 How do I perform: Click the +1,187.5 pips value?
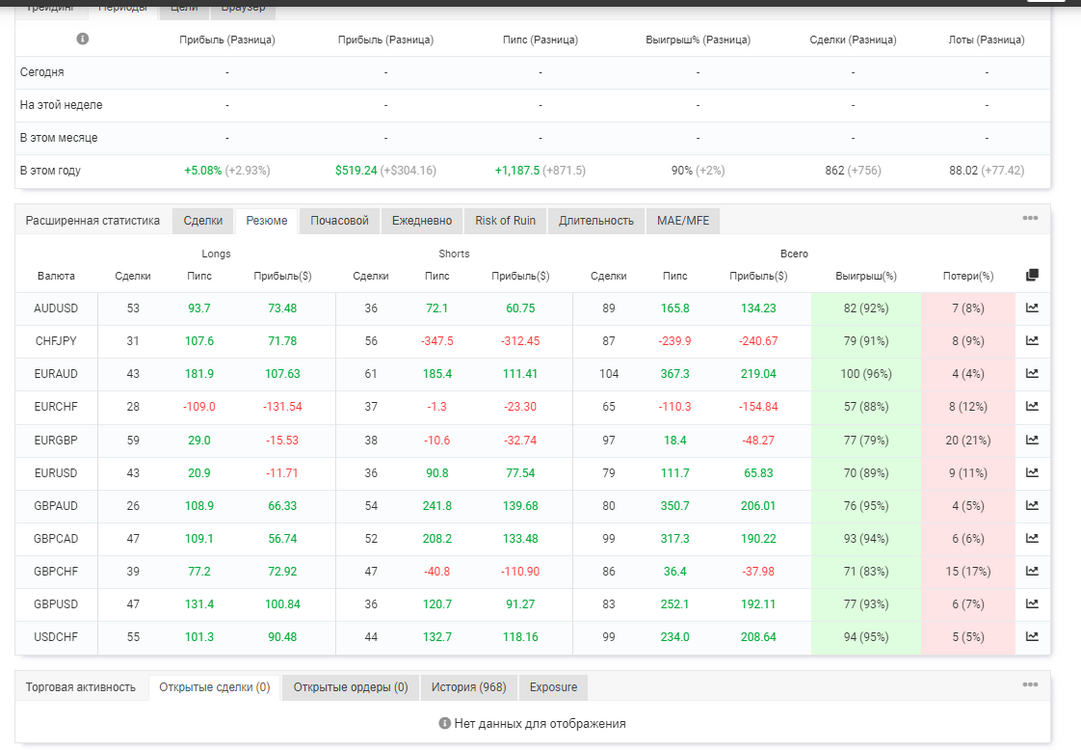pos(517,170)
